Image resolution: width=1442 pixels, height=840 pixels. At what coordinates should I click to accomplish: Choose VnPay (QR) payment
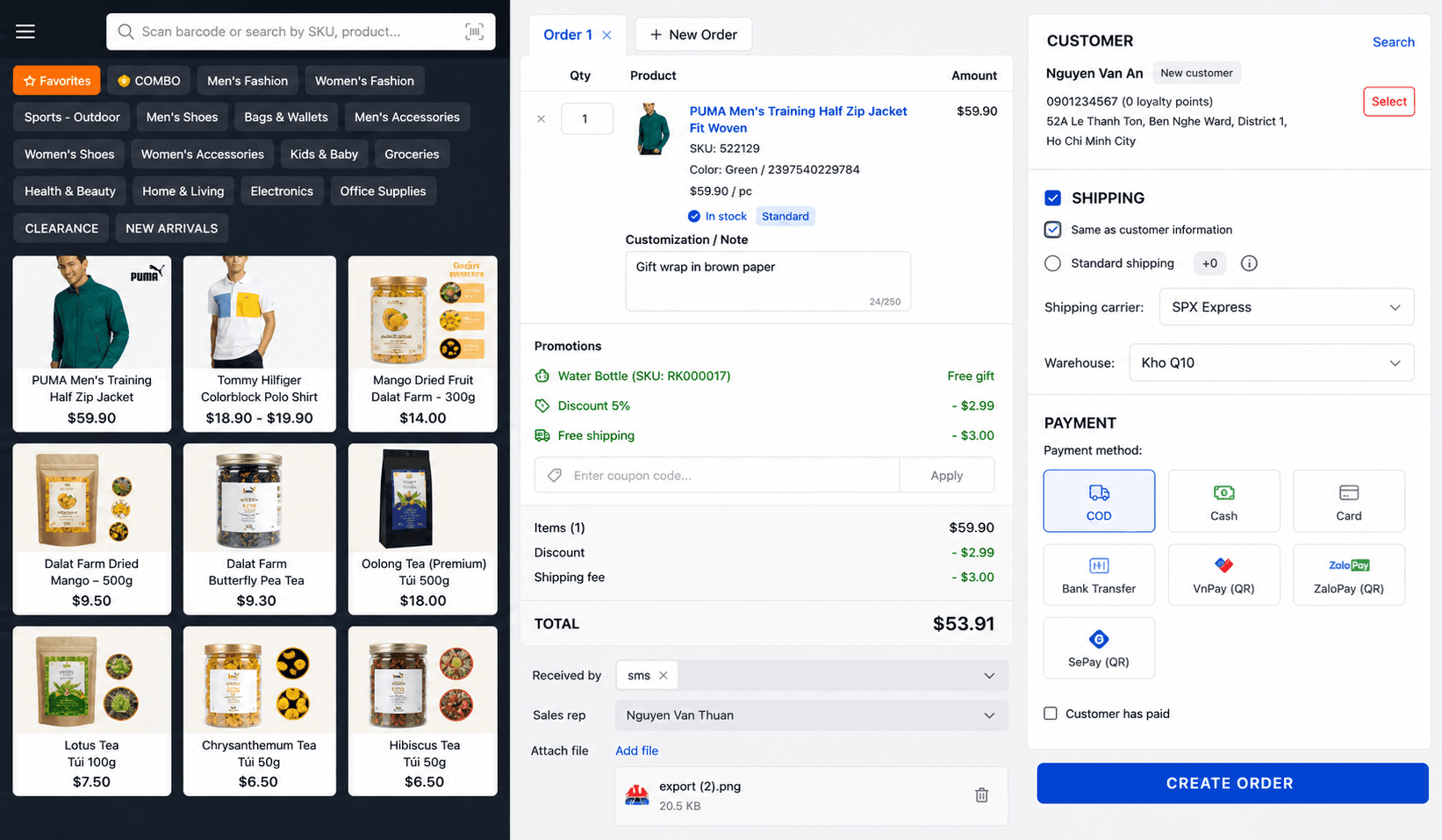(1223, 575)
